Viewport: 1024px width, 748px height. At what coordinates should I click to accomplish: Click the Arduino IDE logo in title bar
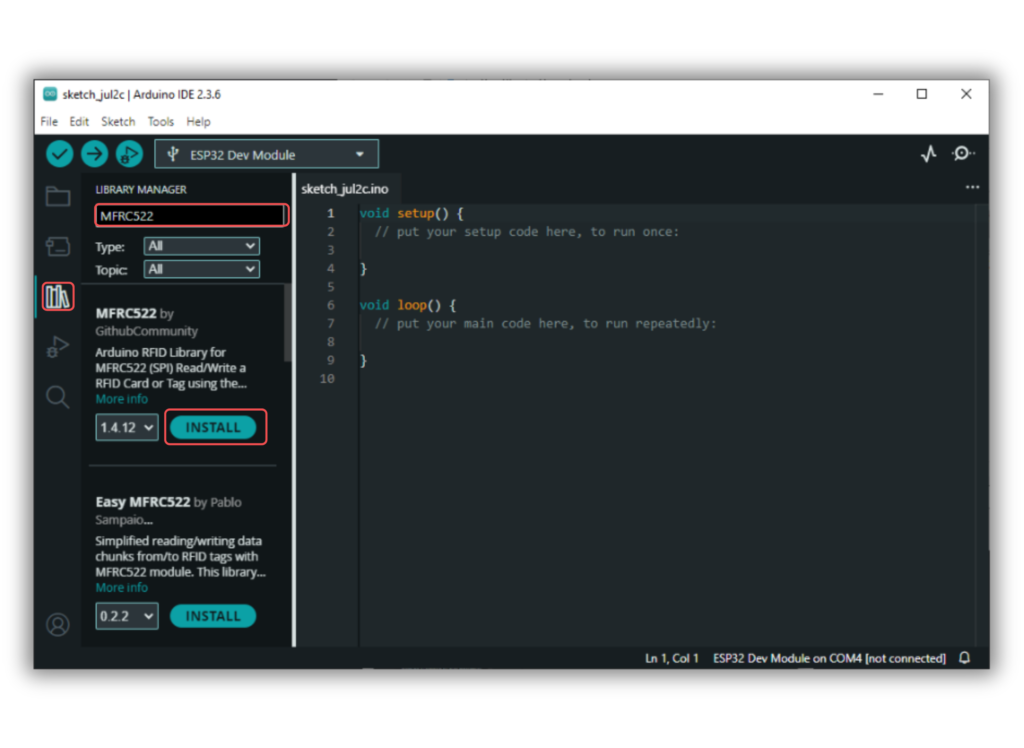50,94
